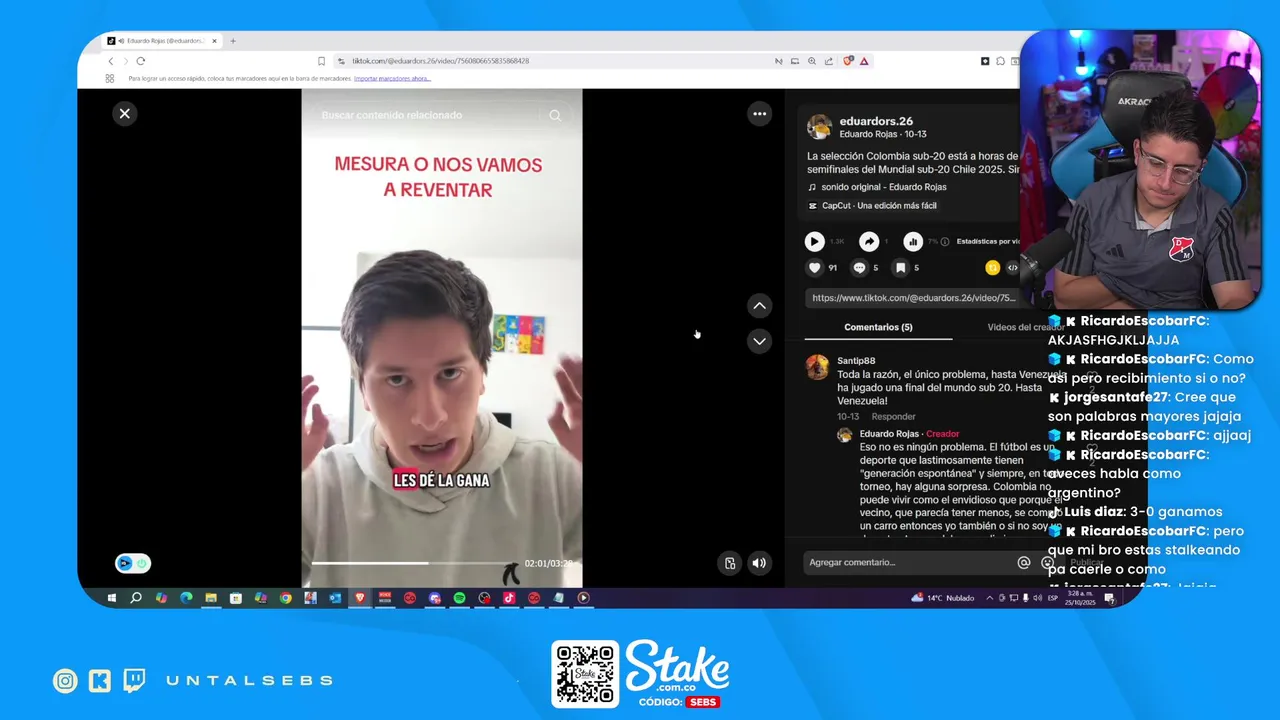Click 'Eduardo Rojas' creator reply name
The width and height of the screenshot is (1280, 720).
(x=889, y=434)
